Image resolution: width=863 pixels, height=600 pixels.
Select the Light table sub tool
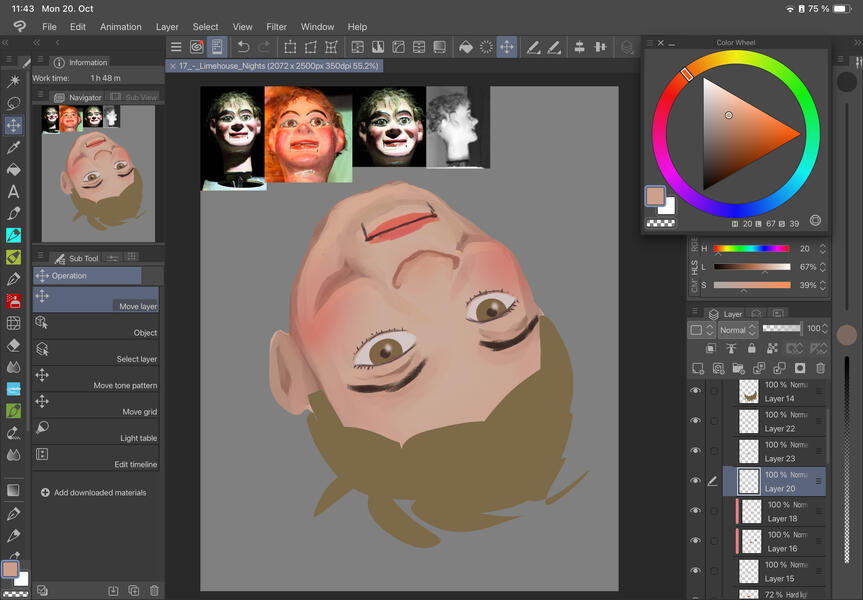(96, 432)
